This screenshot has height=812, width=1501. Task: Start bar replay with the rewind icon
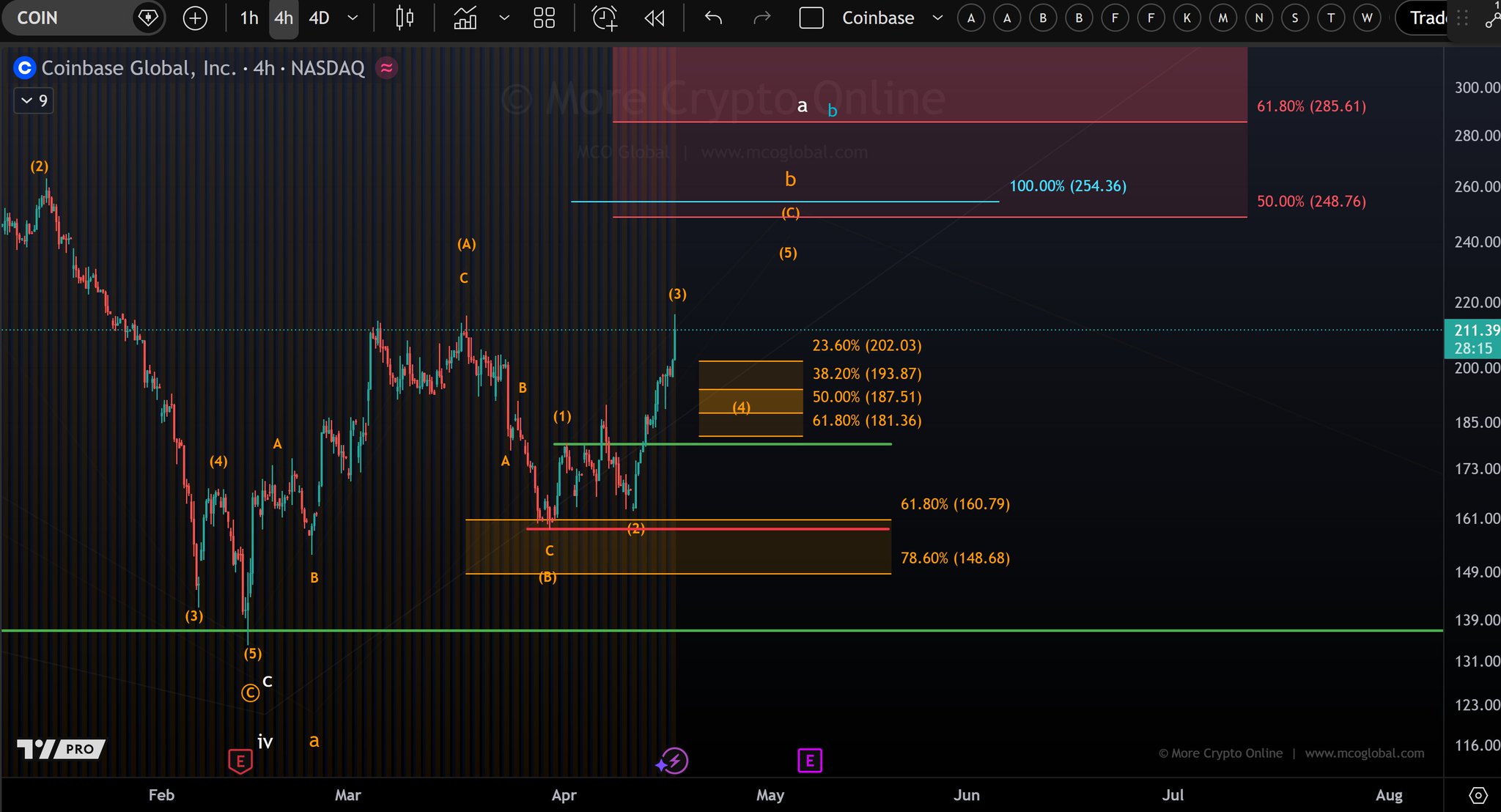pos(654,18)
